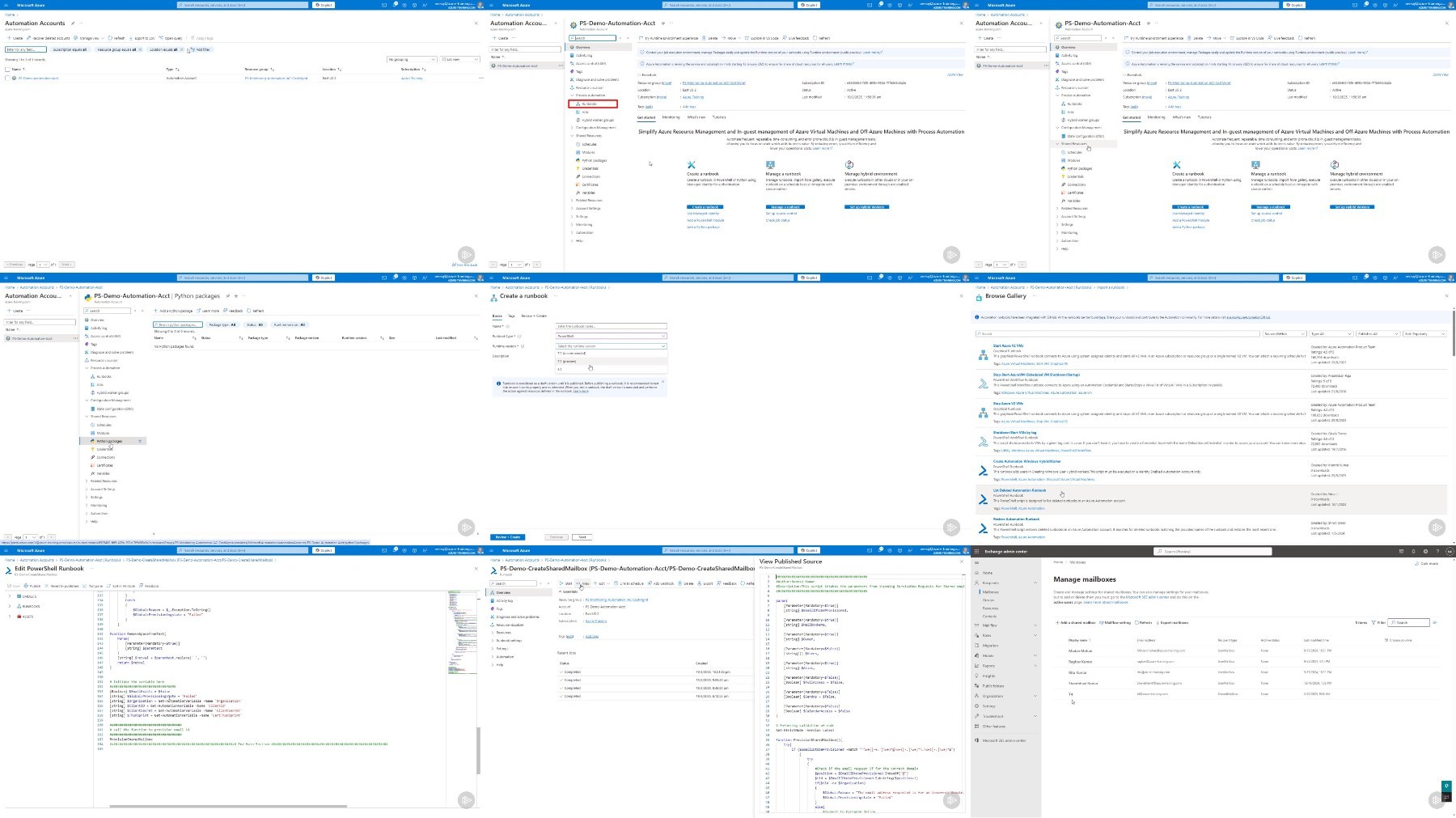Open the Runbook type dropdown in Create a runbook
The width and height of the screenshot is (1456, 818).
tap(612, 336)
